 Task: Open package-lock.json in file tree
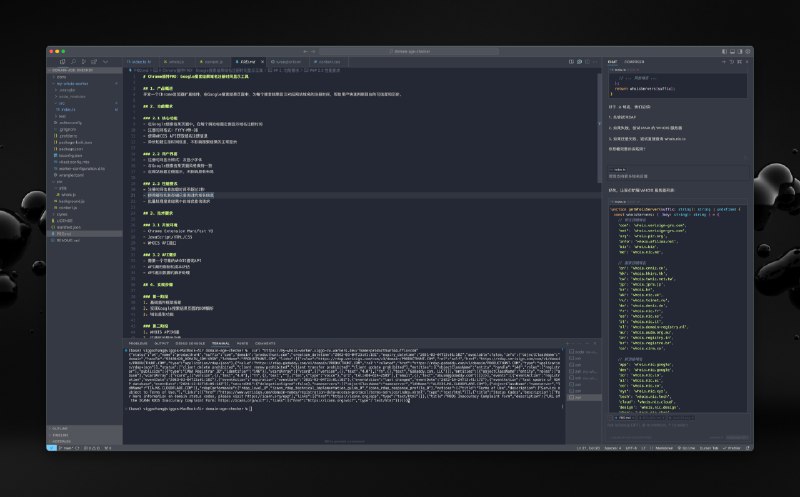point(84,142)
